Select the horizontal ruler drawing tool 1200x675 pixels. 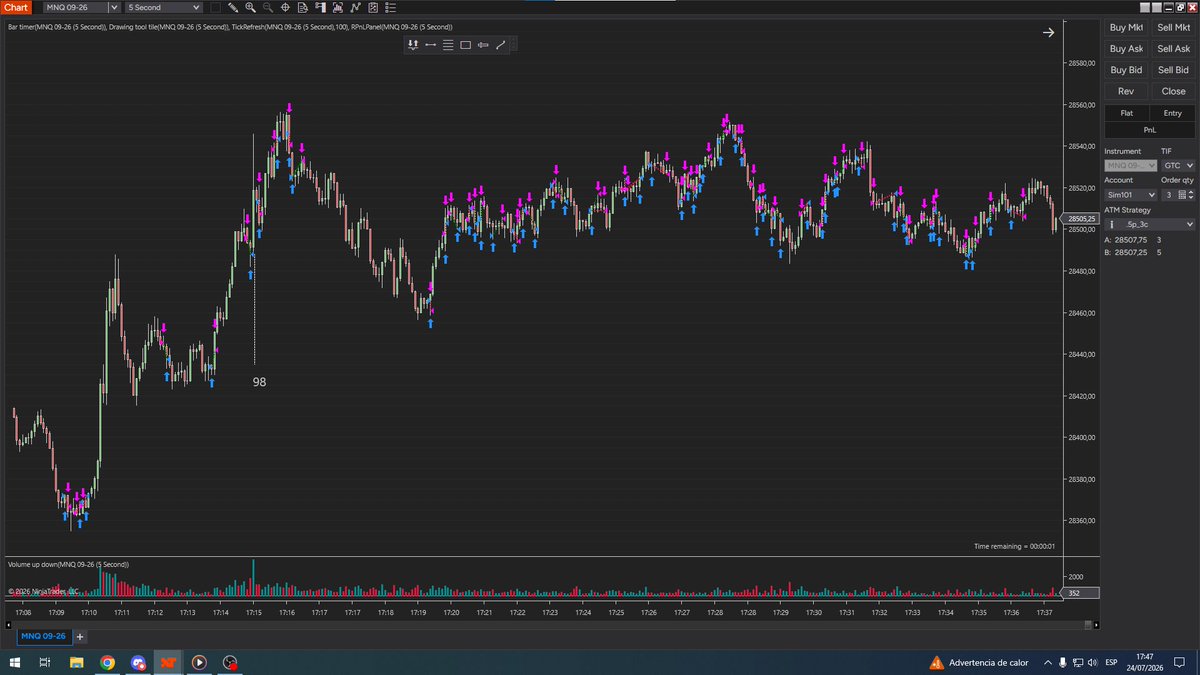coord(430,44)
